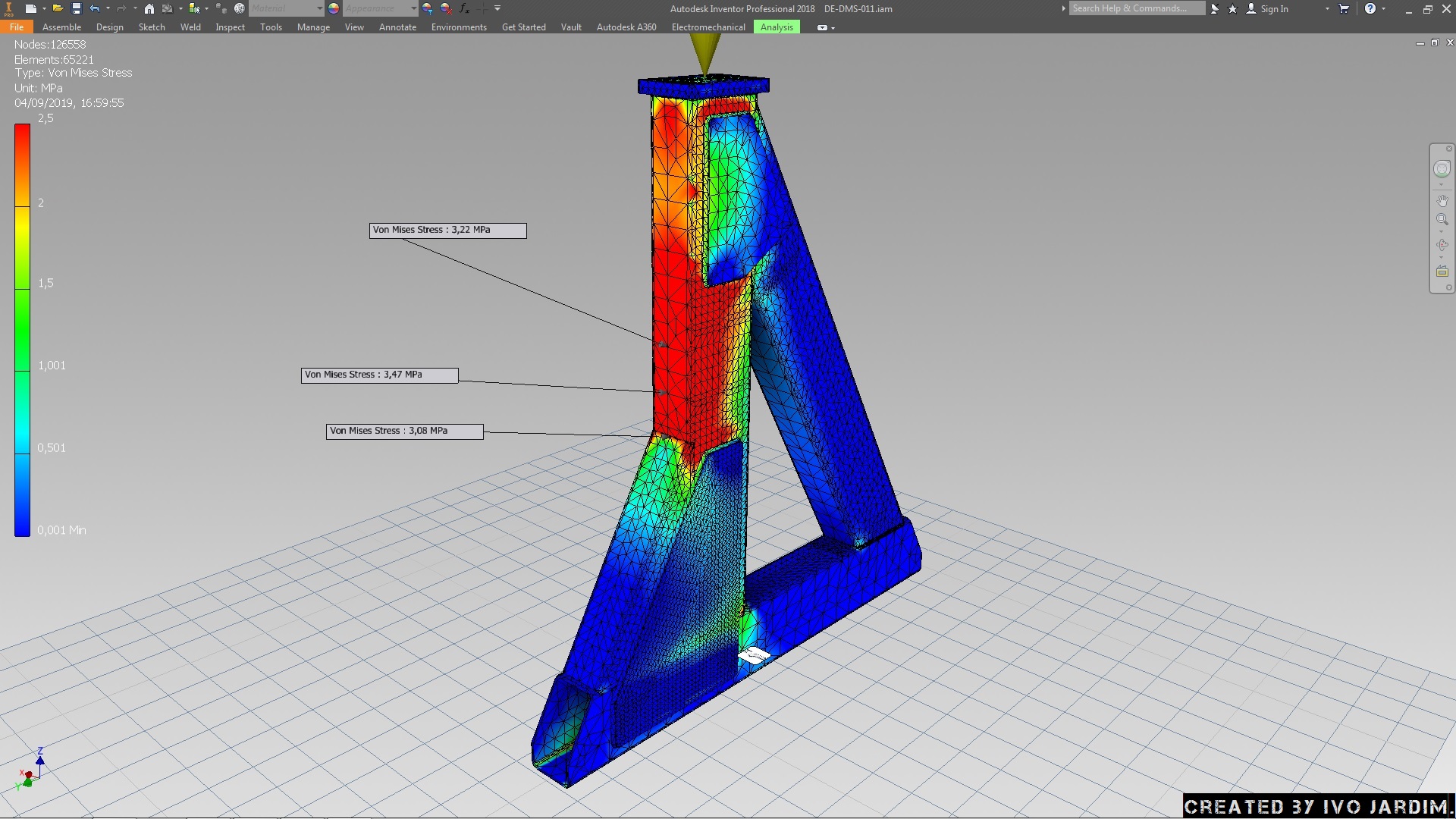Click Sign In

[1274, 8]
